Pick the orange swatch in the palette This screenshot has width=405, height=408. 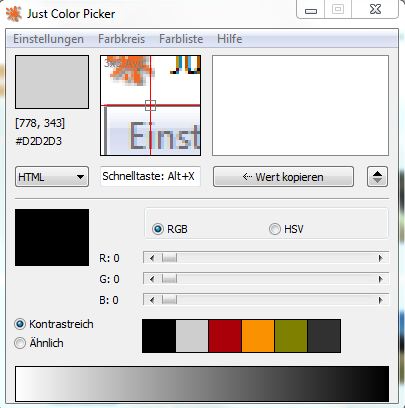click(x=258, y=336)
